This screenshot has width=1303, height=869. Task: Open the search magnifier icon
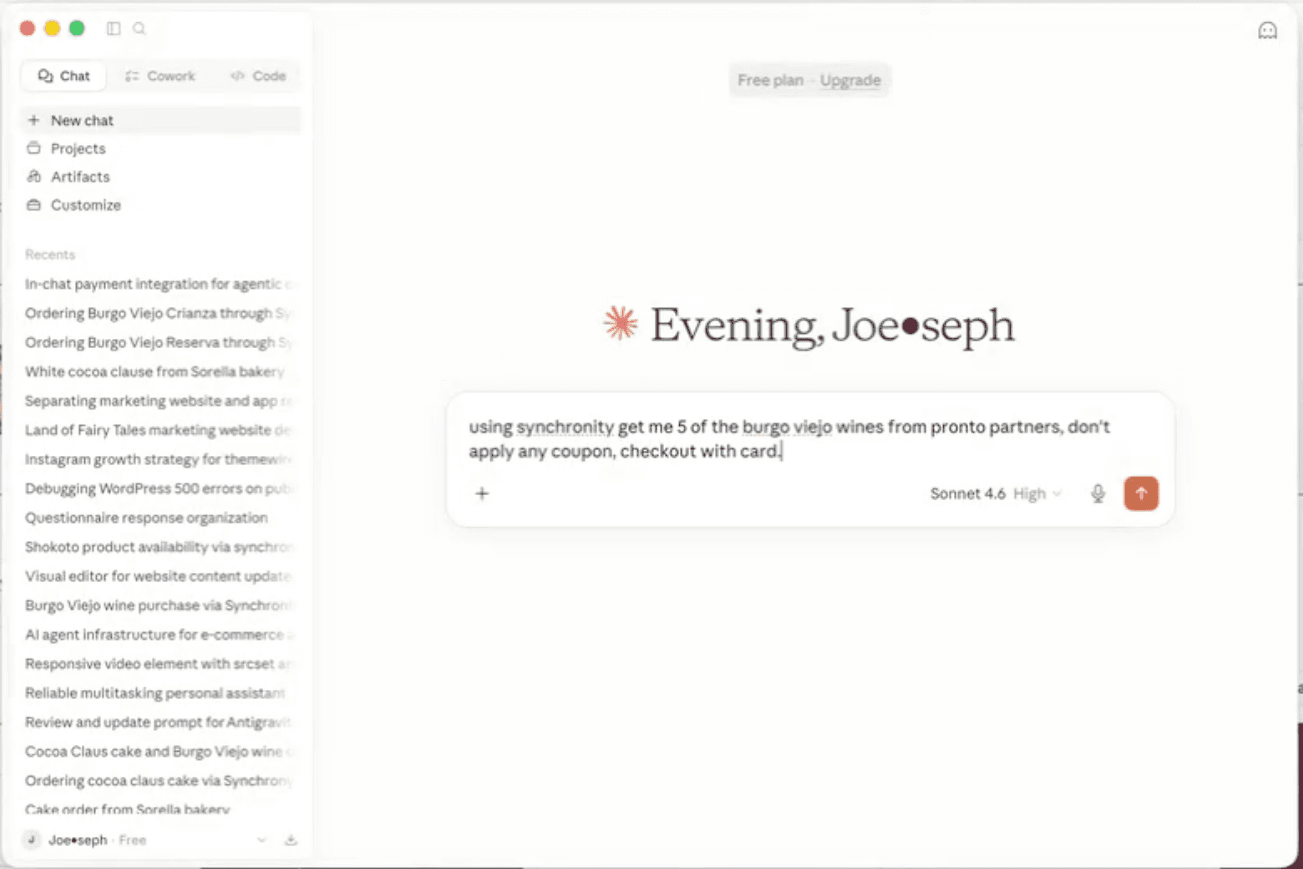(x=140, y=29)
